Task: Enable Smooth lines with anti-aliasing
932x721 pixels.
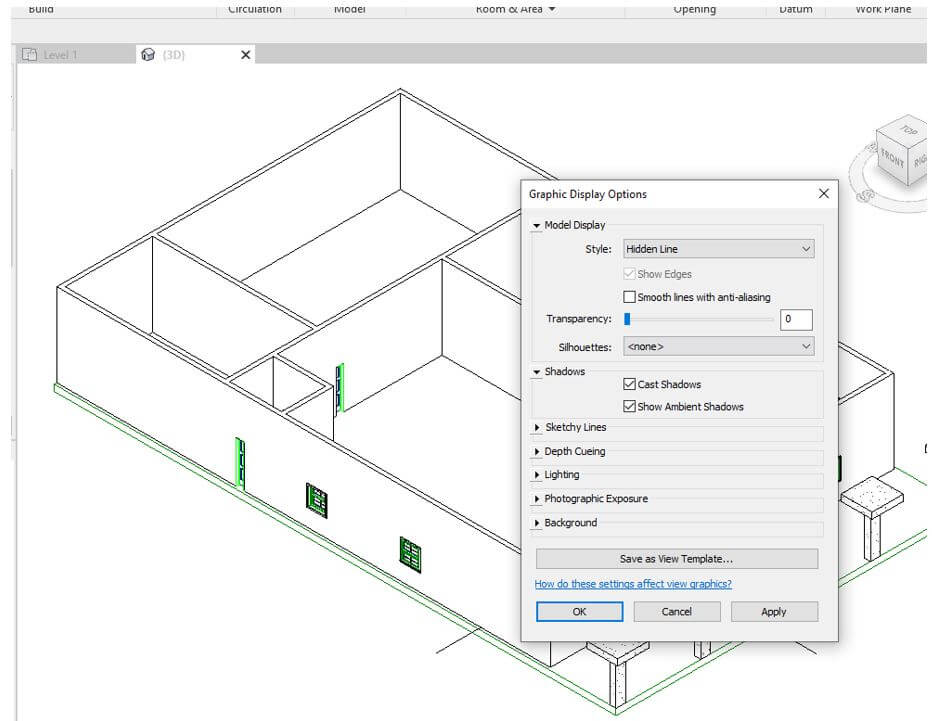Action: tap(630, 296)
